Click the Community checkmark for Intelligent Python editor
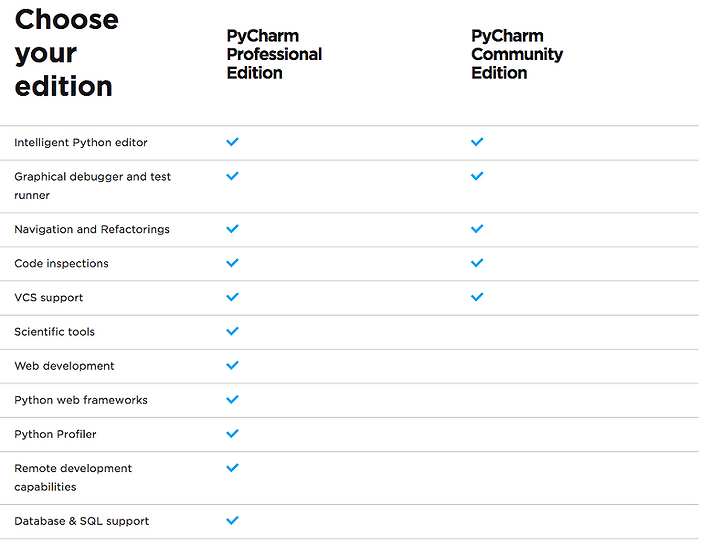The image size is (720, 556). click(477, 142)
